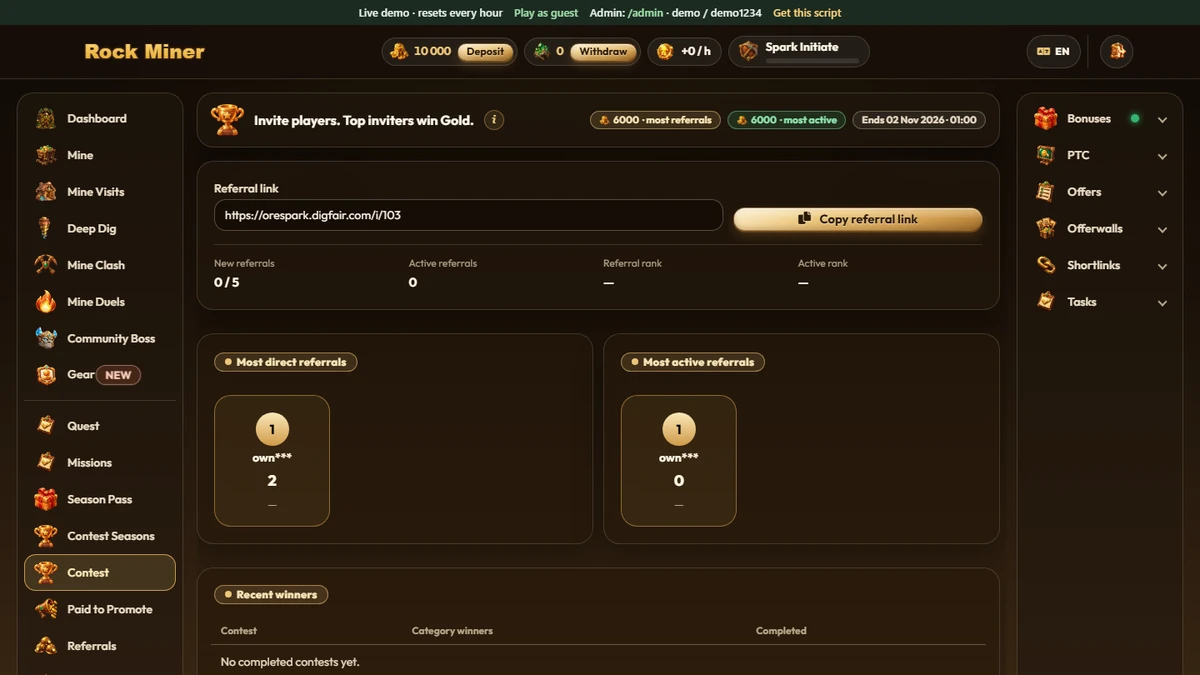Click the Most active referrals rank card
The width and height of the screenshot is (1200, 675).
pos(679,461)
